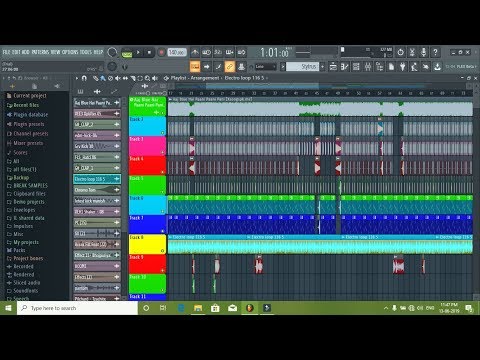
Task: Mute Track 4 with its green dot
Action: click(163, 172)
